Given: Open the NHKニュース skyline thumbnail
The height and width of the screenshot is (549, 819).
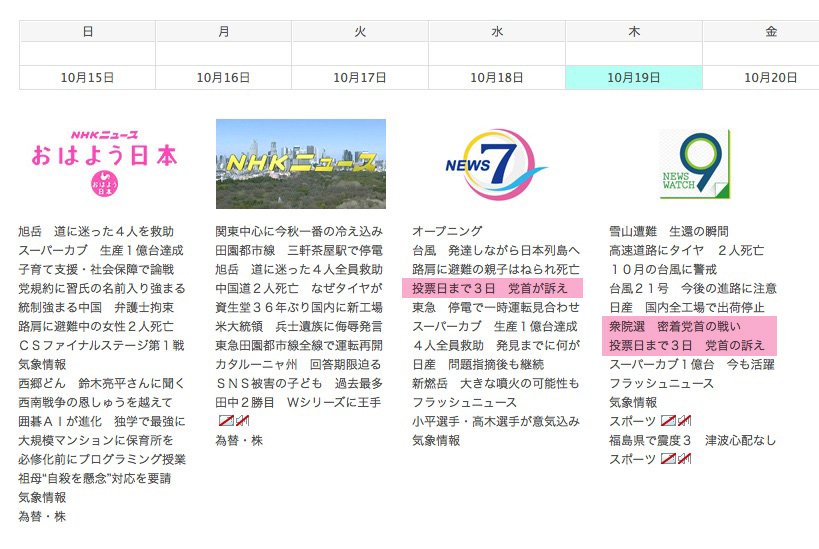Looking at the screenshot, I should [x=301, y=164].
